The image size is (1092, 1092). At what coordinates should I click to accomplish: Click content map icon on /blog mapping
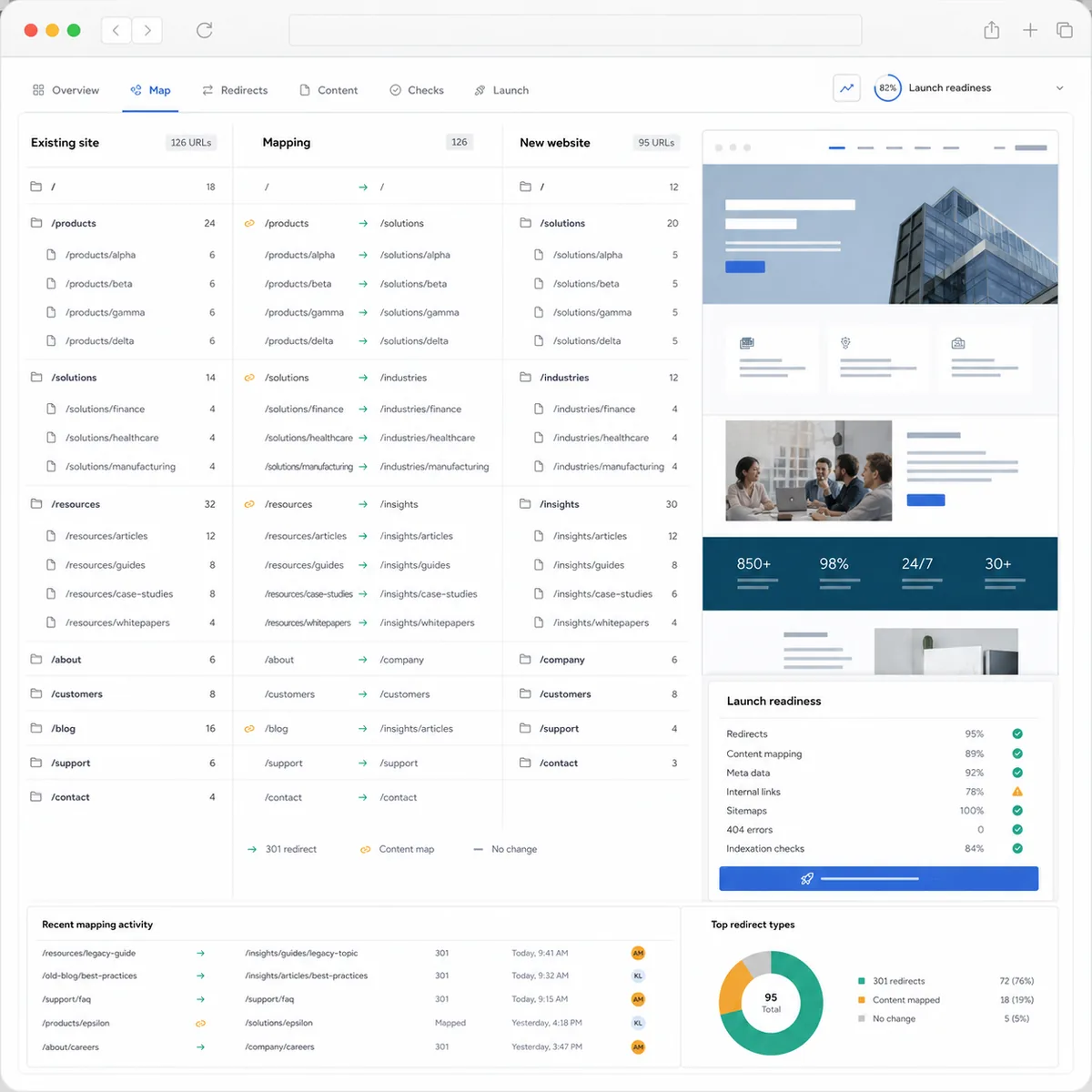pyautogui.click(x=249, y=729)
